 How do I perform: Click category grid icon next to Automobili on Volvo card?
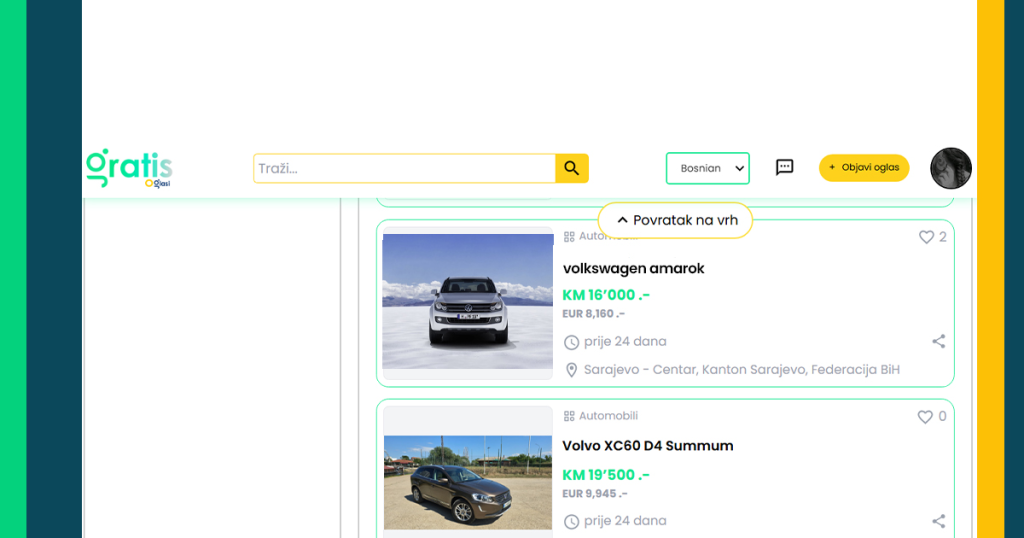tap(569, 417)
